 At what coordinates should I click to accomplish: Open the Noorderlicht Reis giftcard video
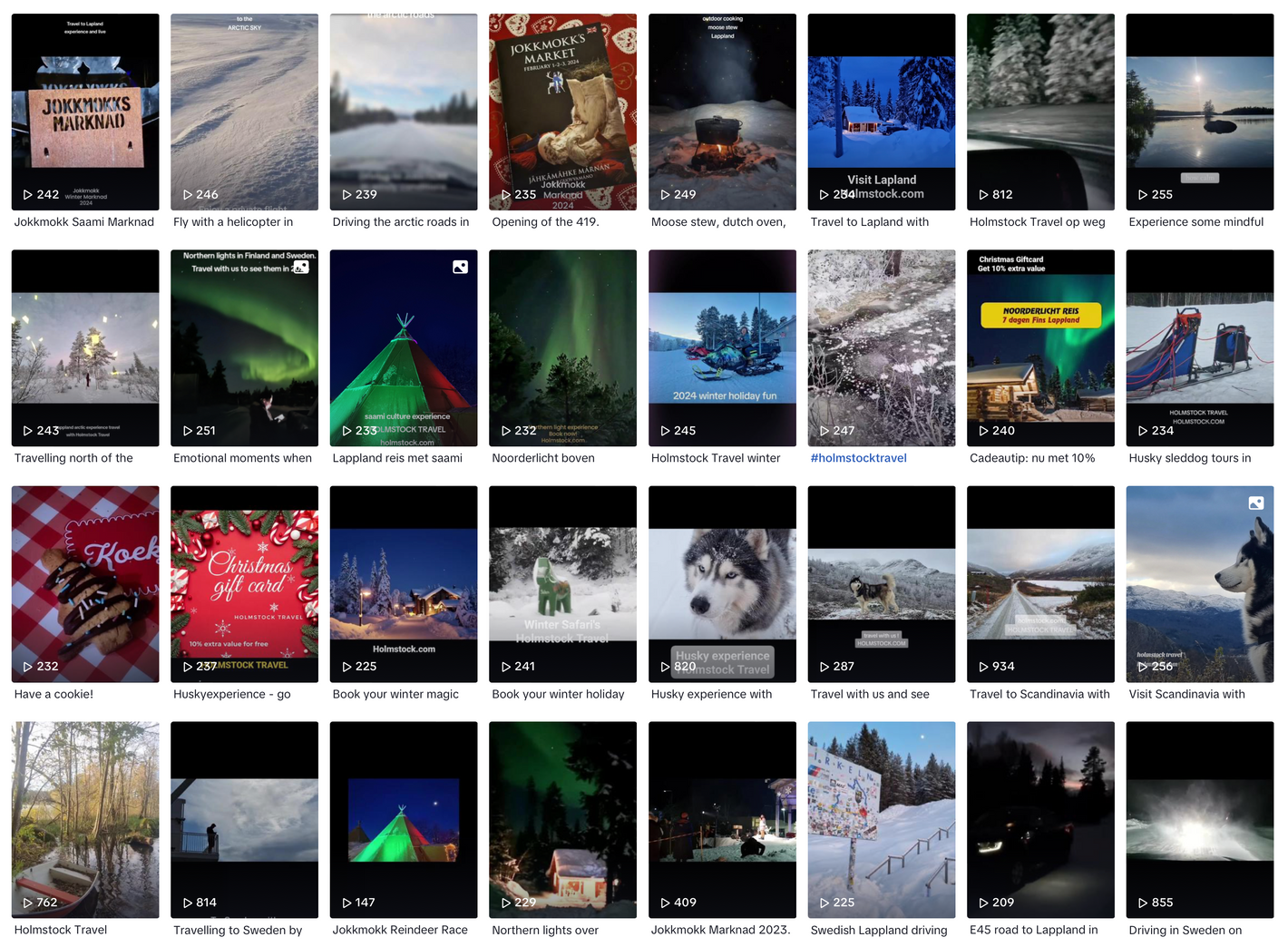point(1041,348)
